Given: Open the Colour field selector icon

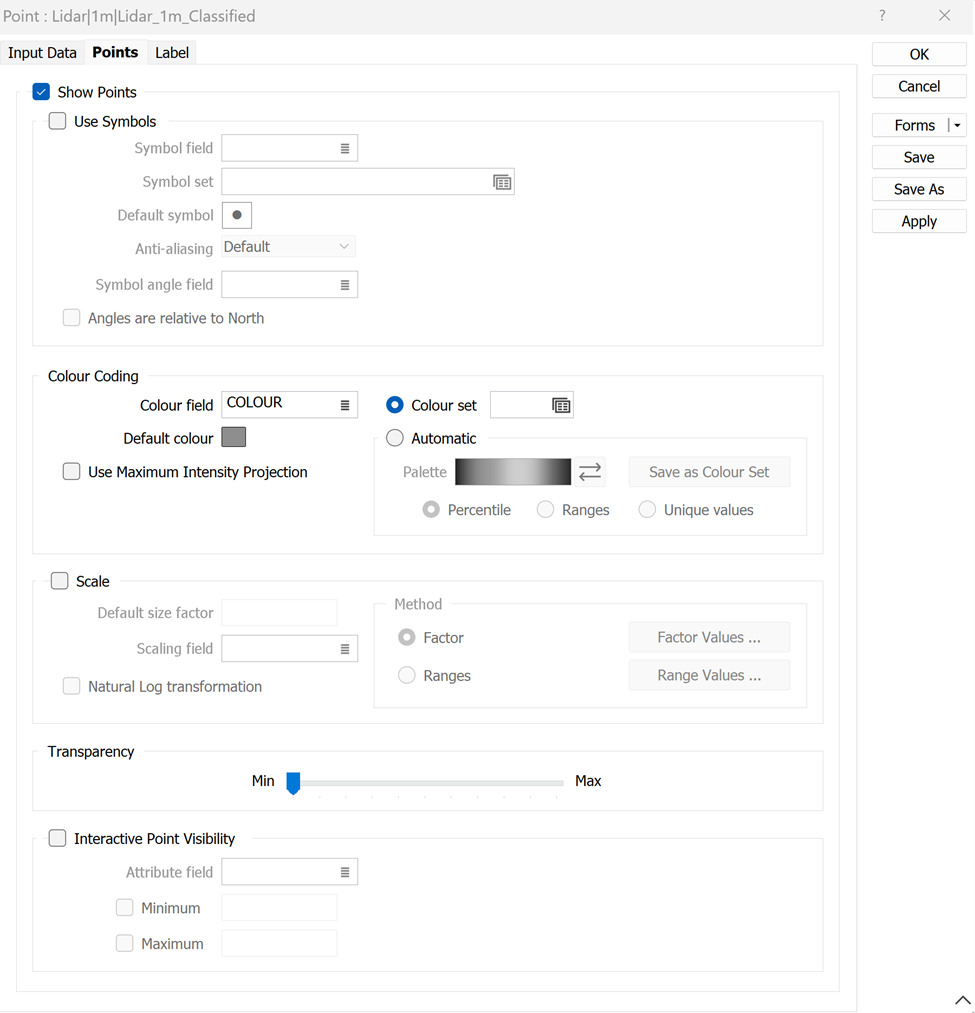Looking at the screenshot, I should (346, 404).
